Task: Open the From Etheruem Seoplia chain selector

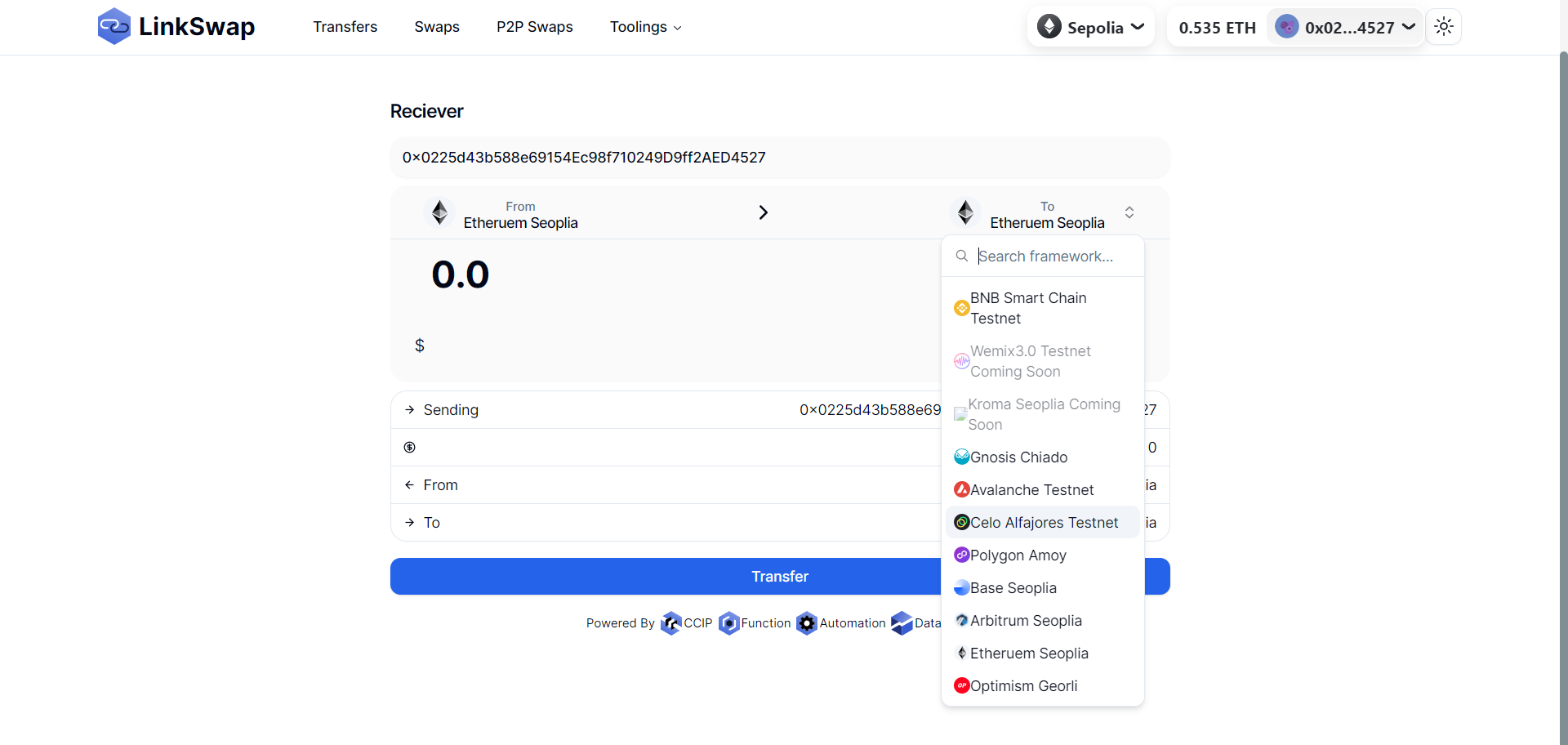Action: coord(501,212)
